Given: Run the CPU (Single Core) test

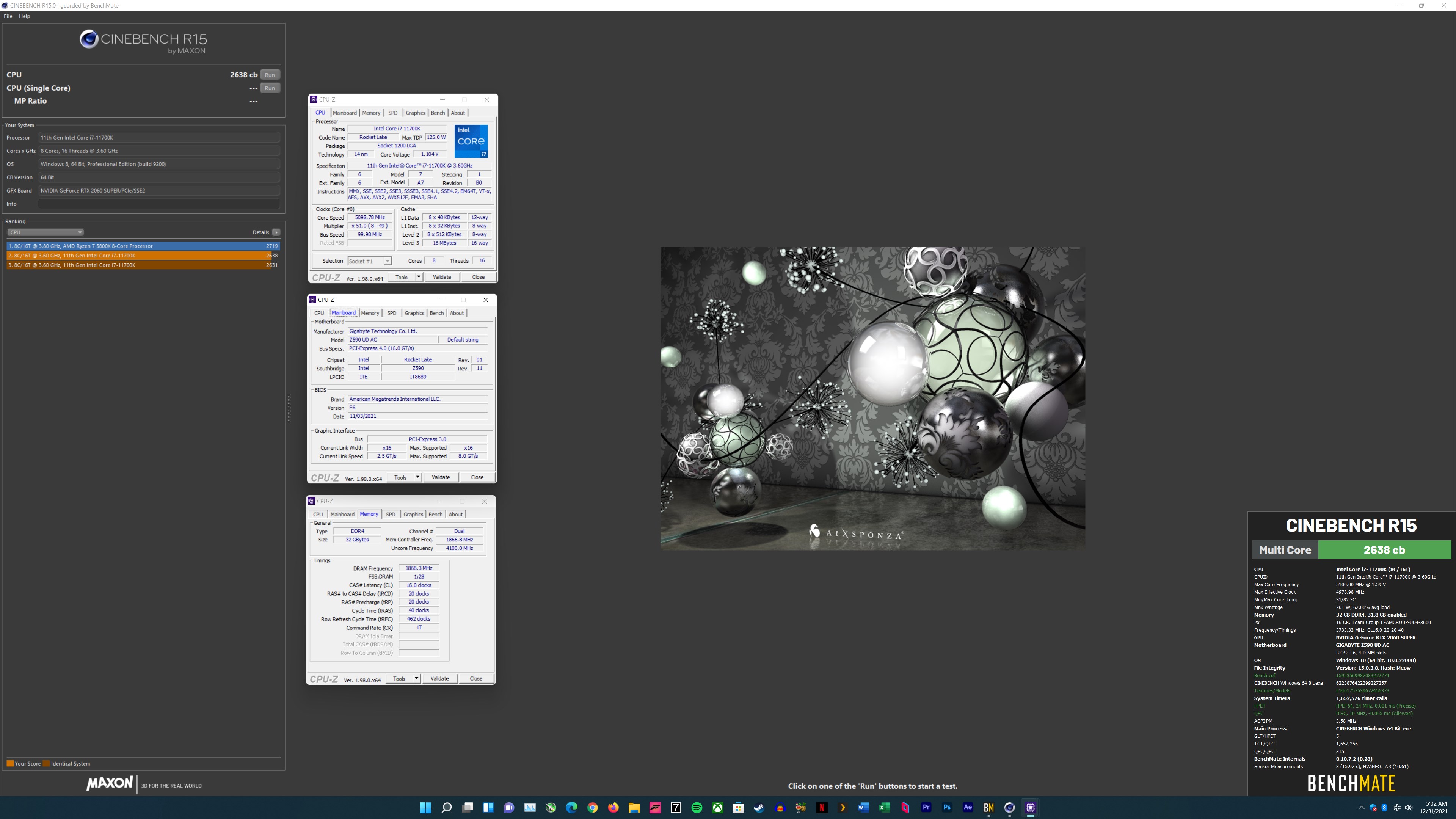Looking at the screenshot, I should click(x=270, y=88).
